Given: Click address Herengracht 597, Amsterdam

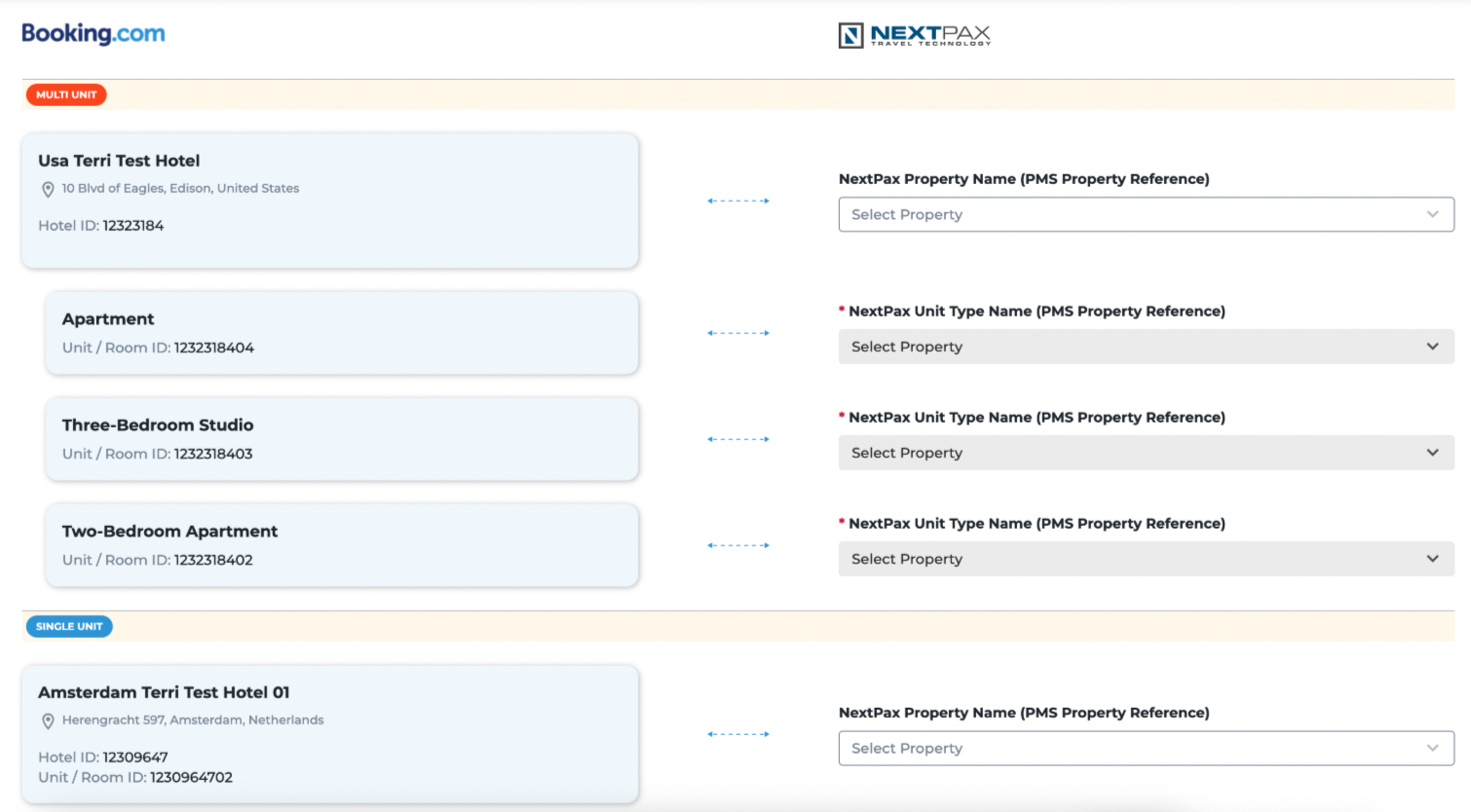Looking at the screenshot, I should [x=193, y=720].
